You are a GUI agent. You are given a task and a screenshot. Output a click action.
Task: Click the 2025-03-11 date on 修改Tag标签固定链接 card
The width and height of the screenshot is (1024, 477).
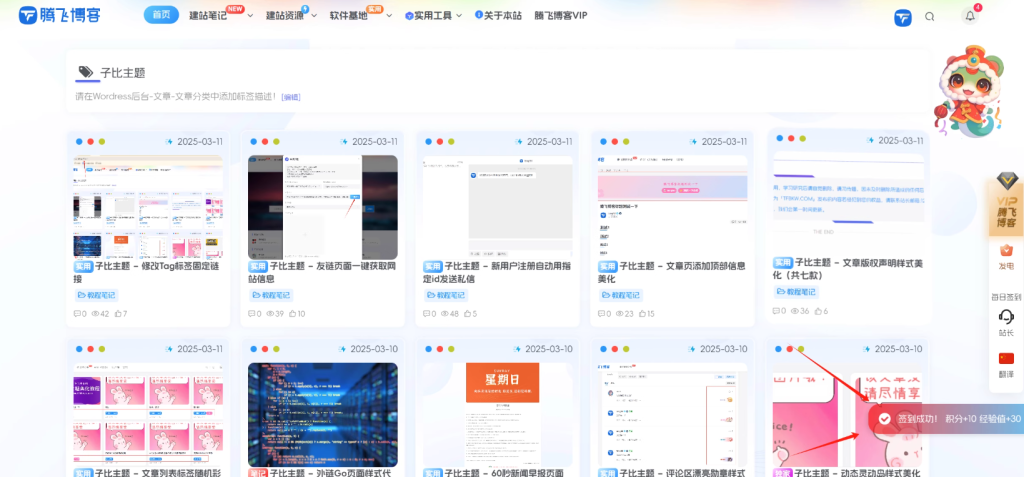(200, 141)
